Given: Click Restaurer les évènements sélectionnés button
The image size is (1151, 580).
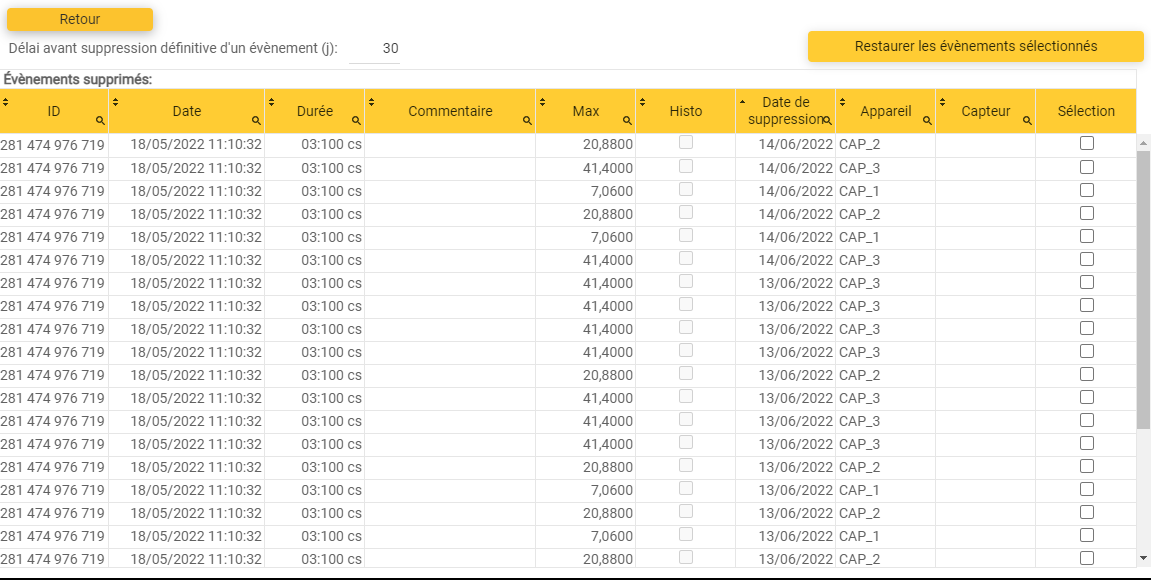Looking at the screenshot, I should (x=976, y=46).
